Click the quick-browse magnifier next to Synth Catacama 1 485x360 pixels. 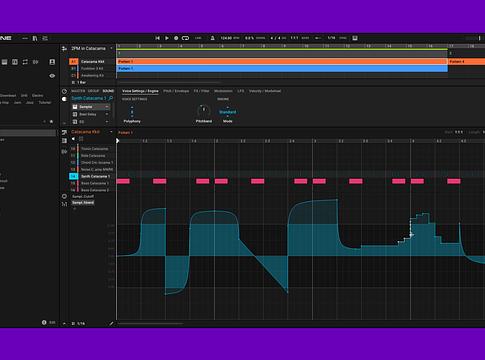111,98
